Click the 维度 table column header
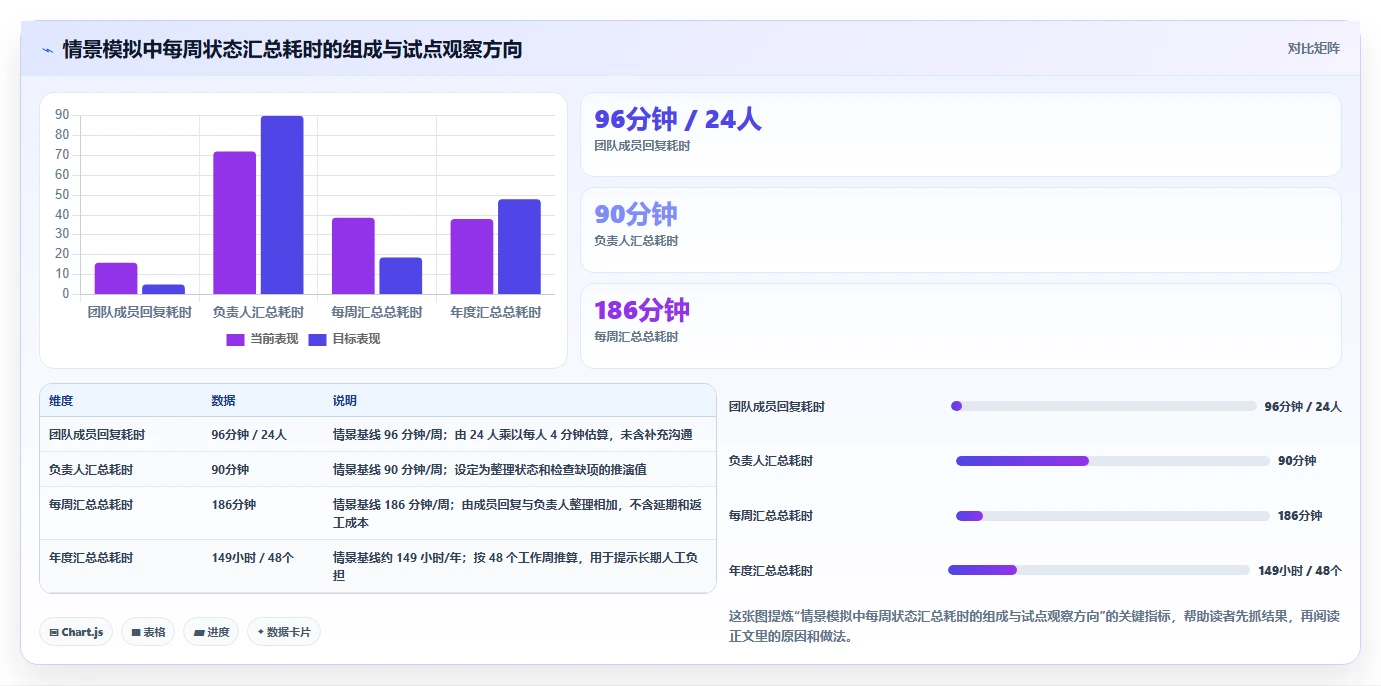This screenshot has width=1381, height=686. 61,401
